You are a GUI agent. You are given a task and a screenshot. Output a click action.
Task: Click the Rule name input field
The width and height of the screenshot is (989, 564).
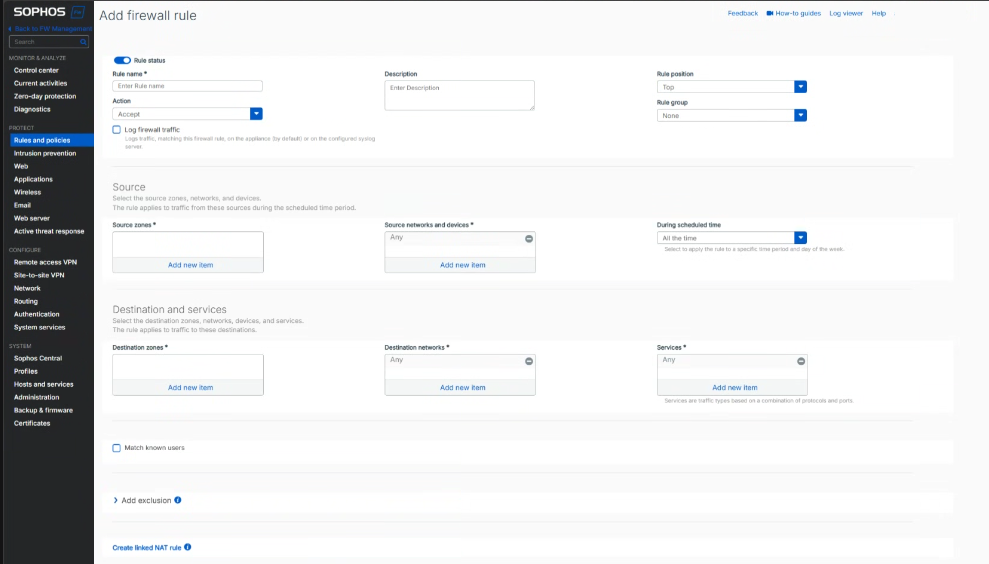187,86
